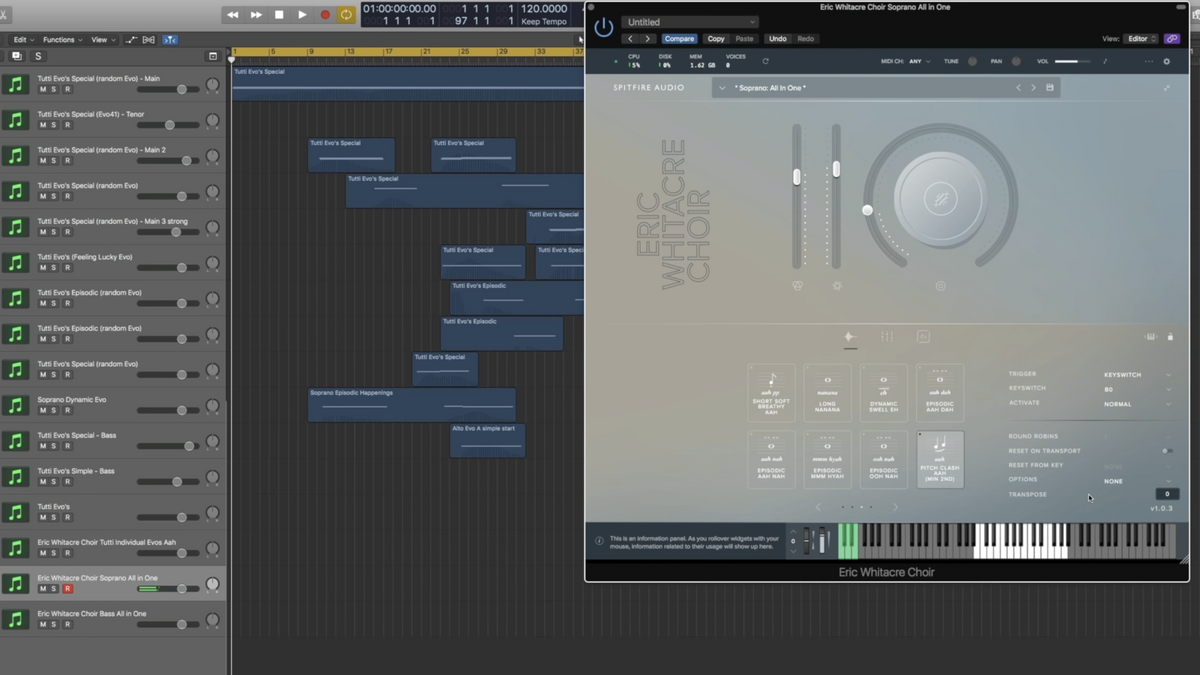Expand the Trigger Keyswitch dropdown
The width and height of the screenshot is (1200, 675).
(1137, 375)
